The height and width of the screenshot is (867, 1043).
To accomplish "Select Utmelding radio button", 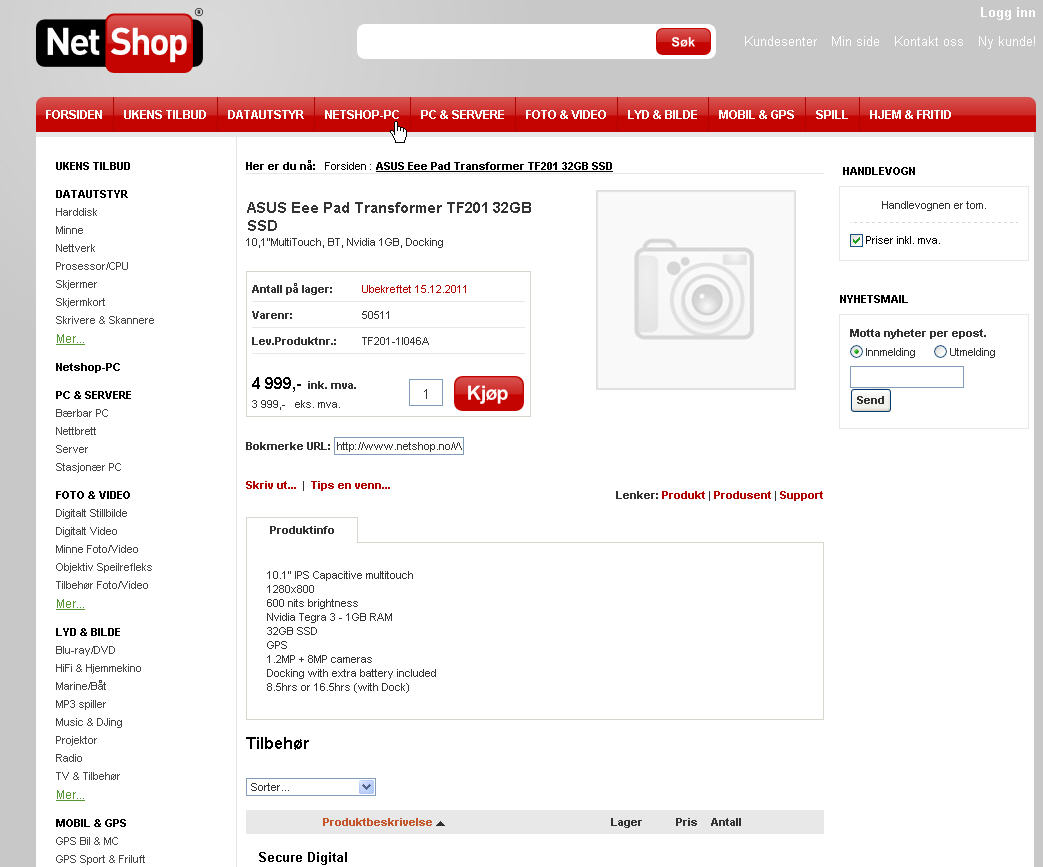I will 940,352.
